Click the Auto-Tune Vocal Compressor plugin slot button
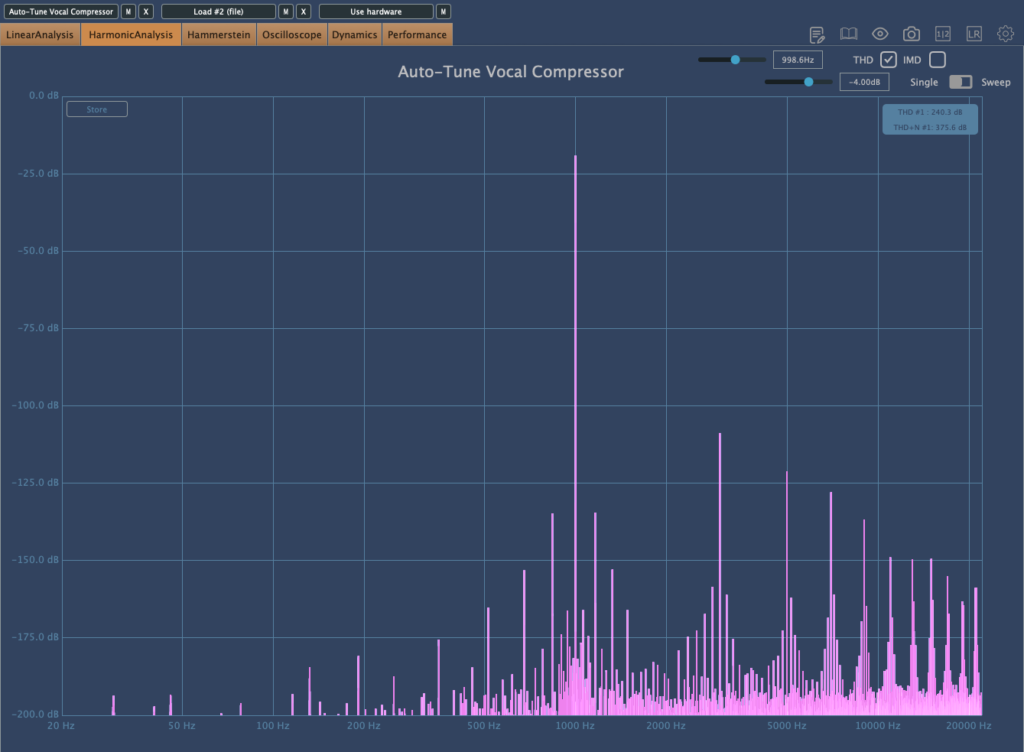 click(x=61, y=12)
